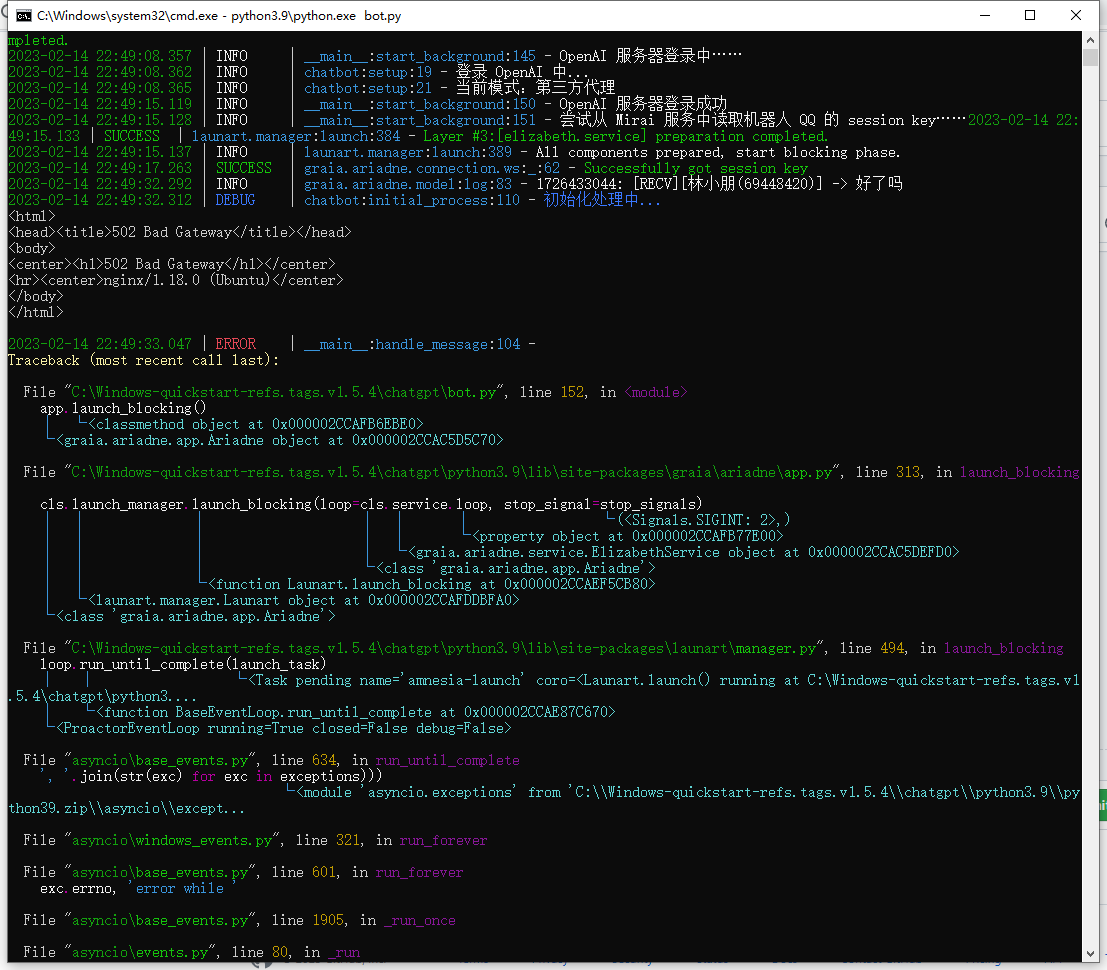Click '[RECV][林小朋(69448420)]' message text
This screenshot has width=1107, height=970.
[x=728, y=184]
